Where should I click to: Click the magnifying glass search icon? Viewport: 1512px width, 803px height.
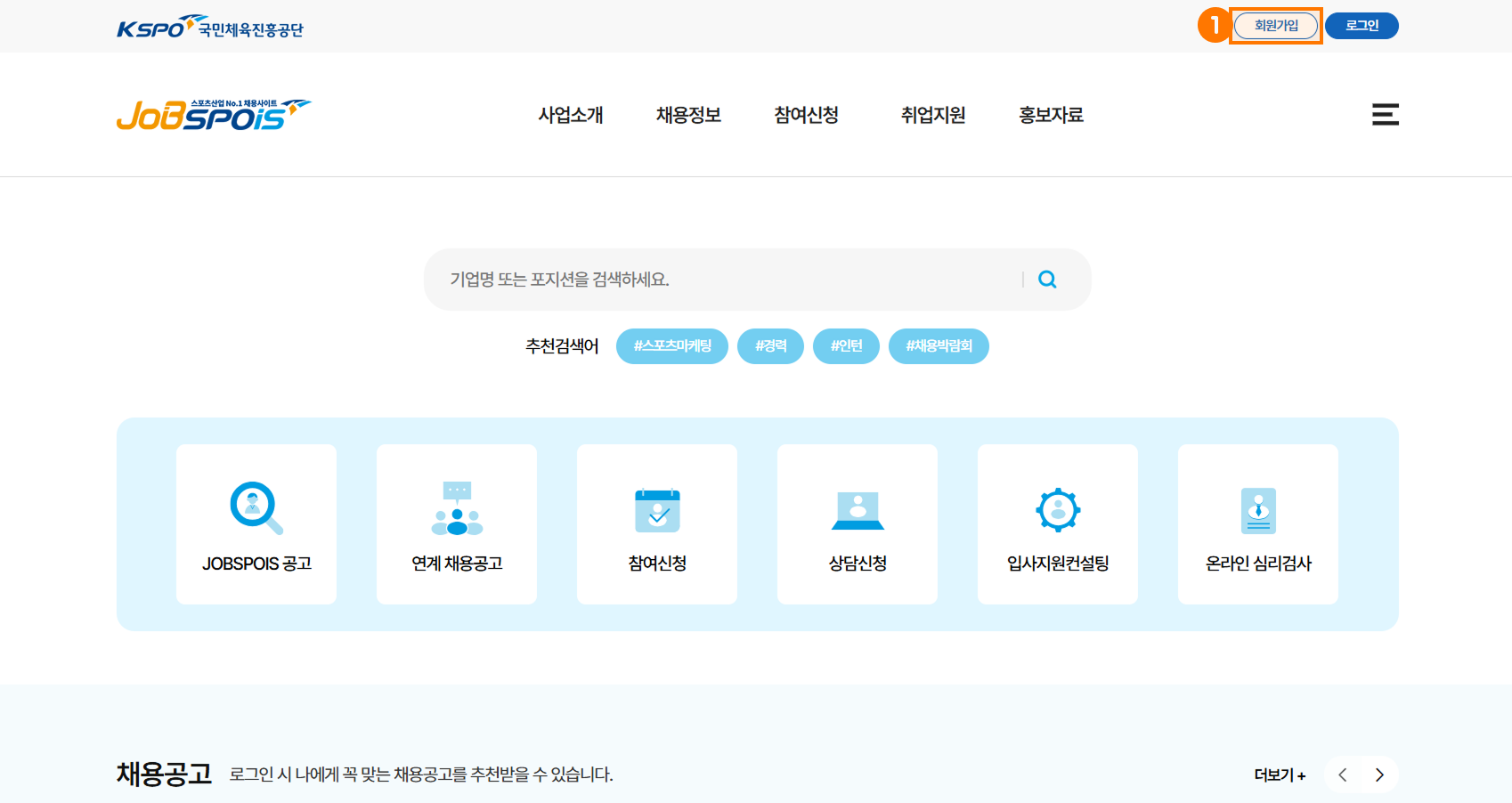(1047, 280)
